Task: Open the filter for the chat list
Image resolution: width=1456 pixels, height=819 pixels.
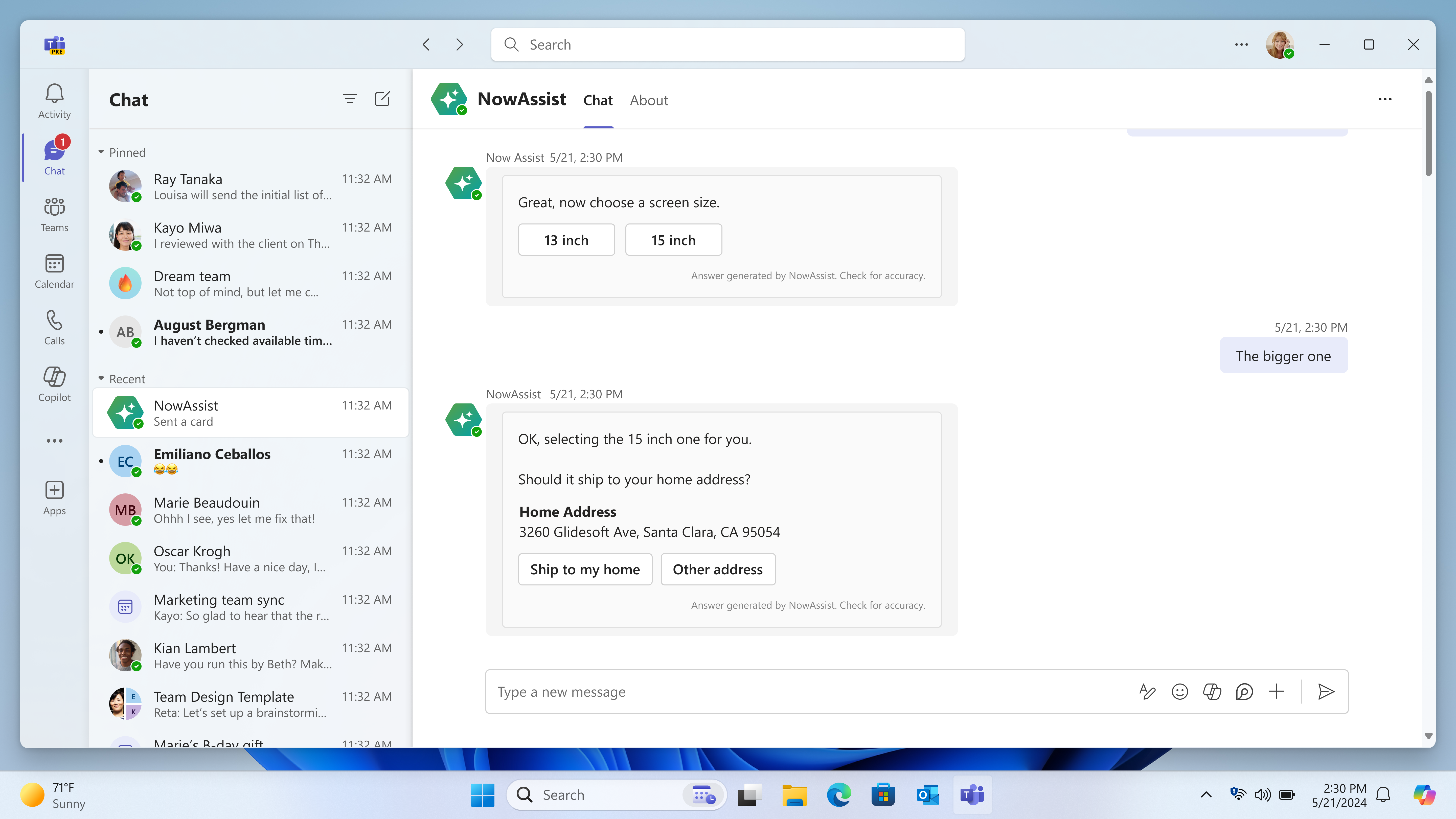Action: [x=350, y=98]
